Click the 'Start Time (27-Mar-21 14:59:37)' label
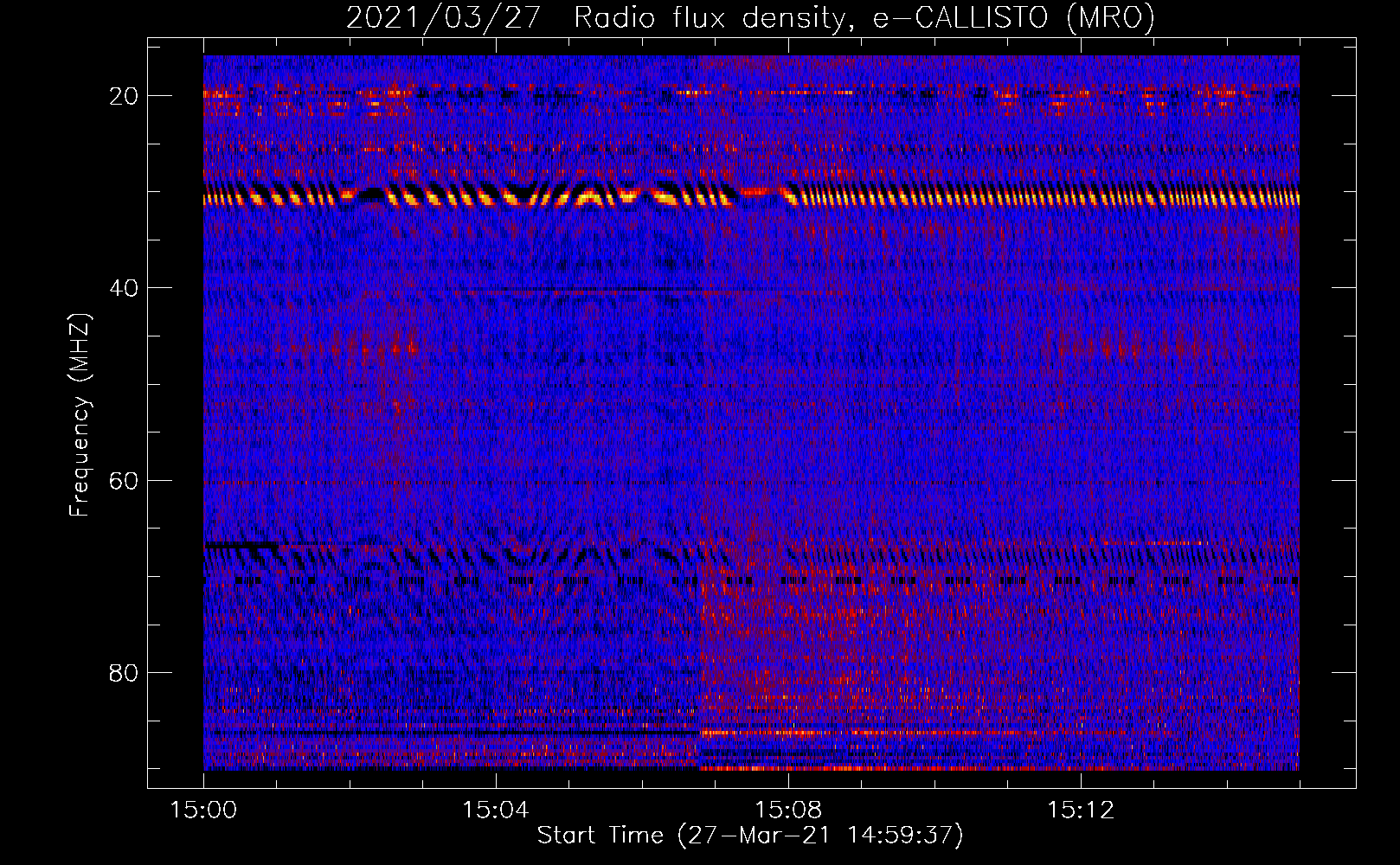Screen dimensions: 1400x865 point(750,836)
